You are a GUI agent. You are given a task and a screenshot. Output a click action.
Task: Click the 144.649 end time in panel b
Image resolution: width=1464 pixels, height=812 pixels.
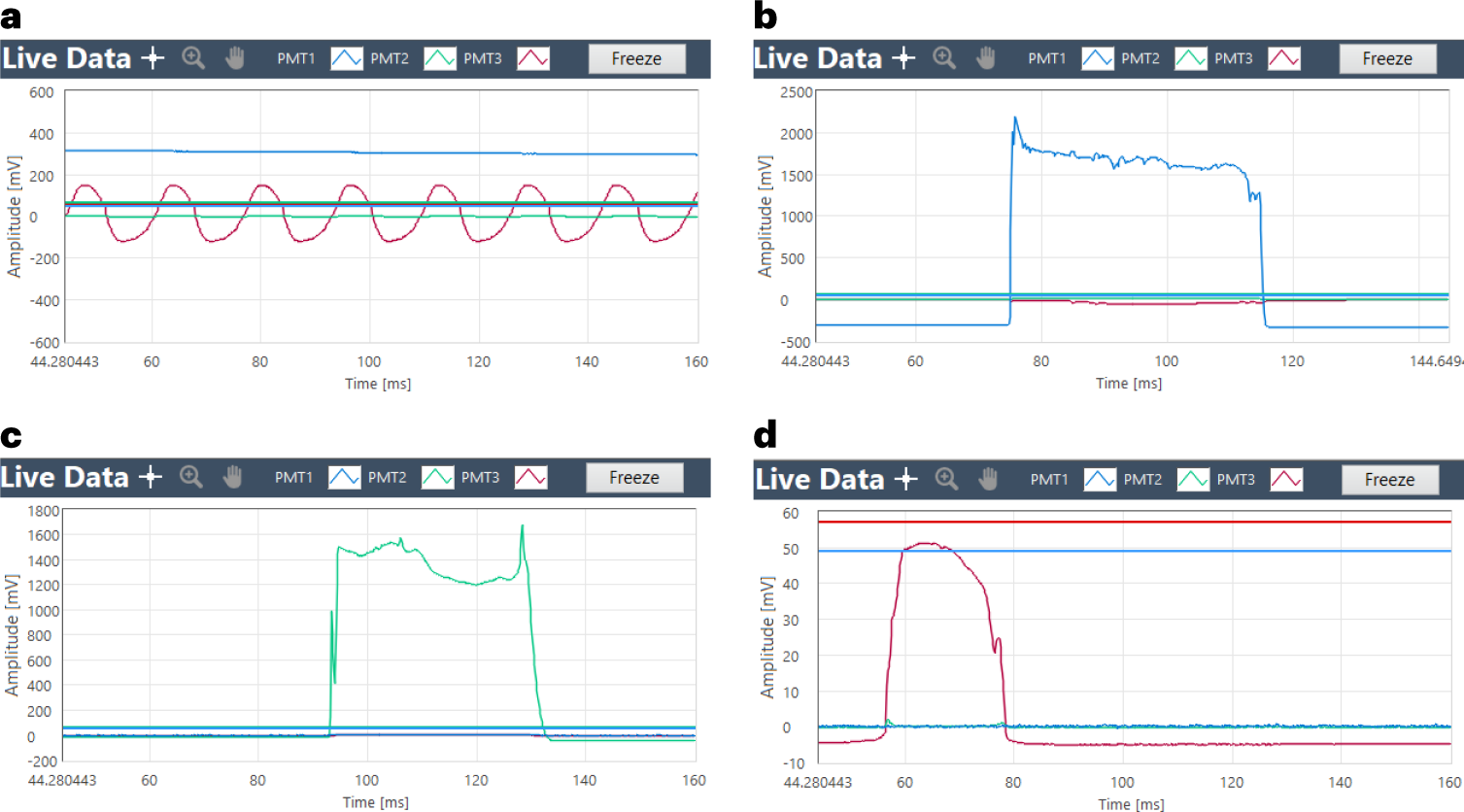(x=1437, y=361)
